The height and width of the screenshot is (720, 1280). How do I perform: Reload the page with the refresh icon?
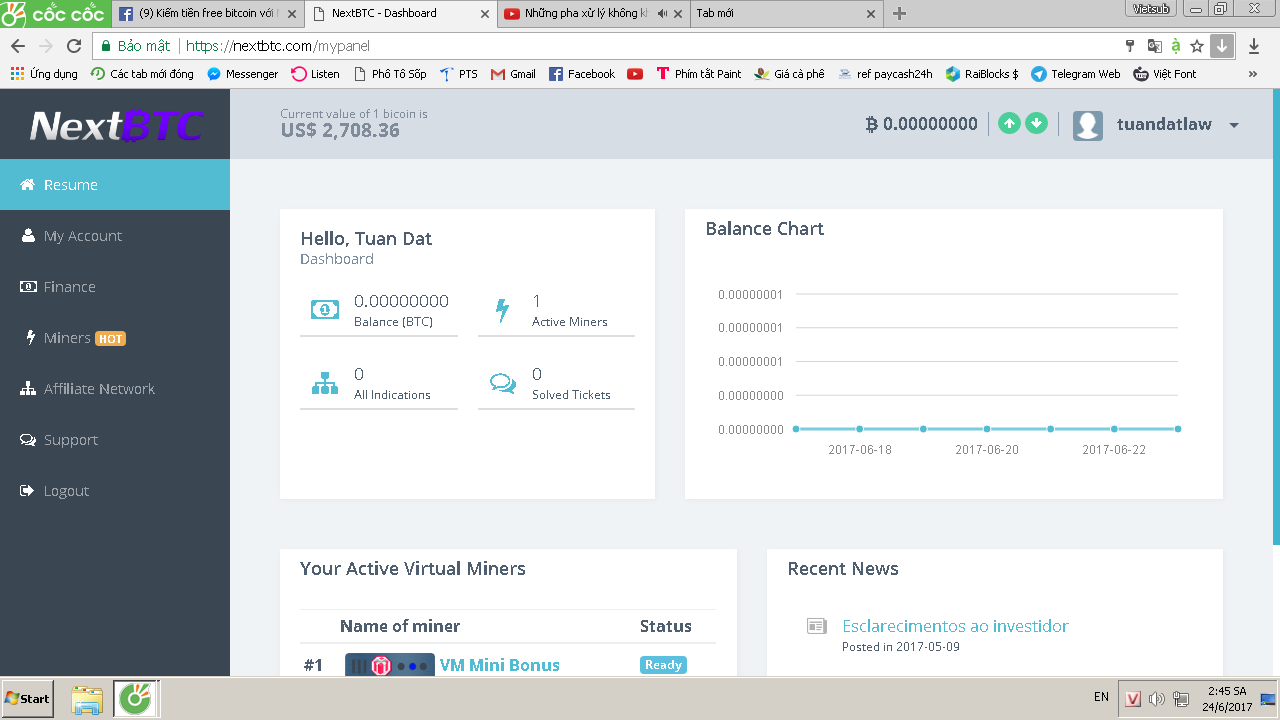(x=73, y=46)
